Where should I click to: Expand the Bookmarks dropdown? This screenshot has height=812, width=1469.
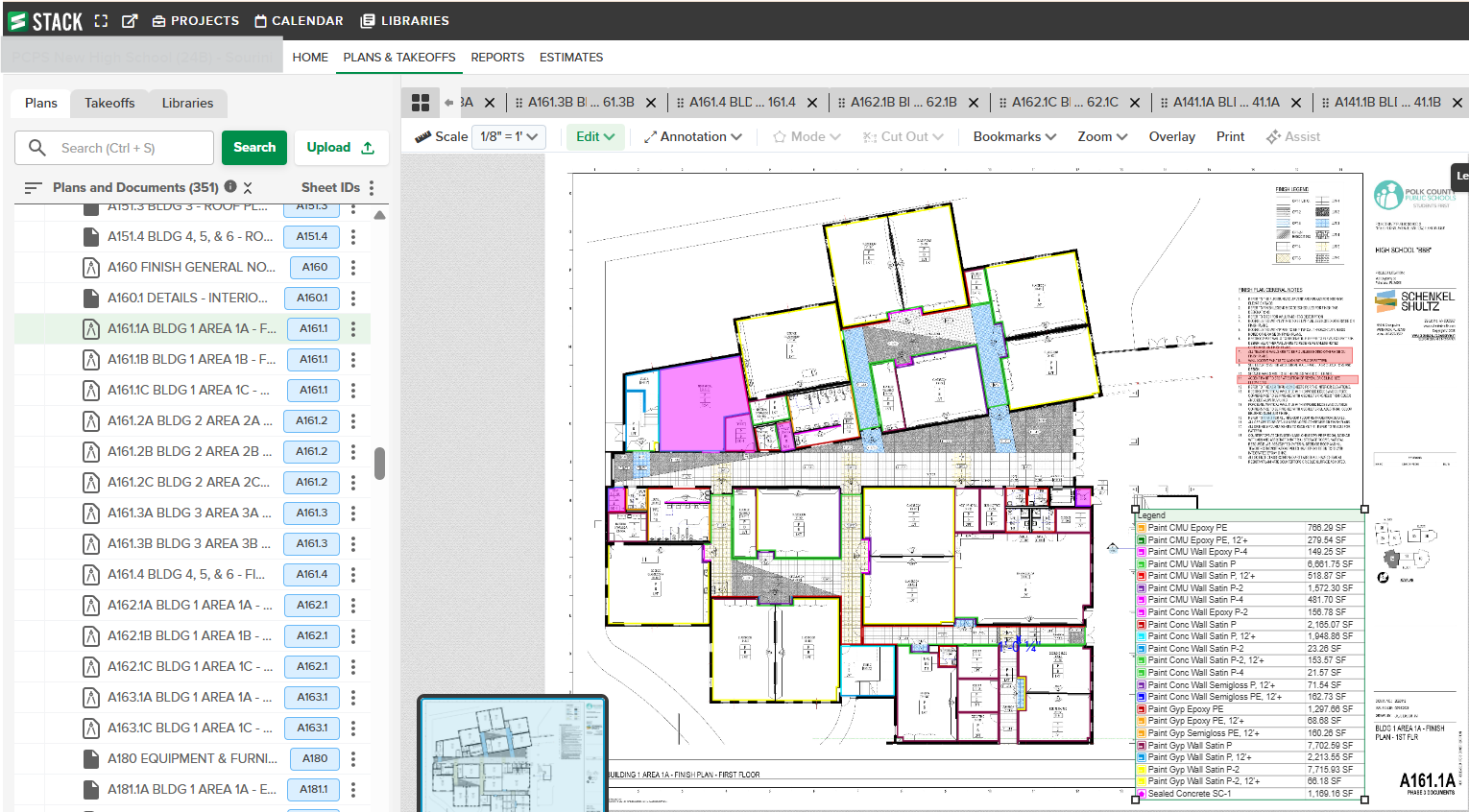(x=1014, y=137)
